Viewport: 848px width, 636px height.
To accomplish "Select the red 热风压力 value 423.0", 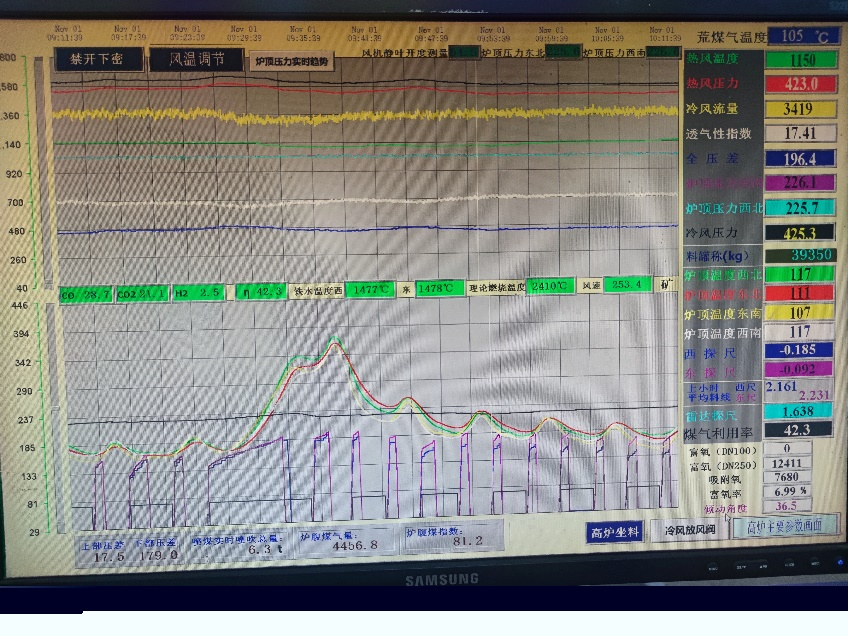I will click(799, 84).
